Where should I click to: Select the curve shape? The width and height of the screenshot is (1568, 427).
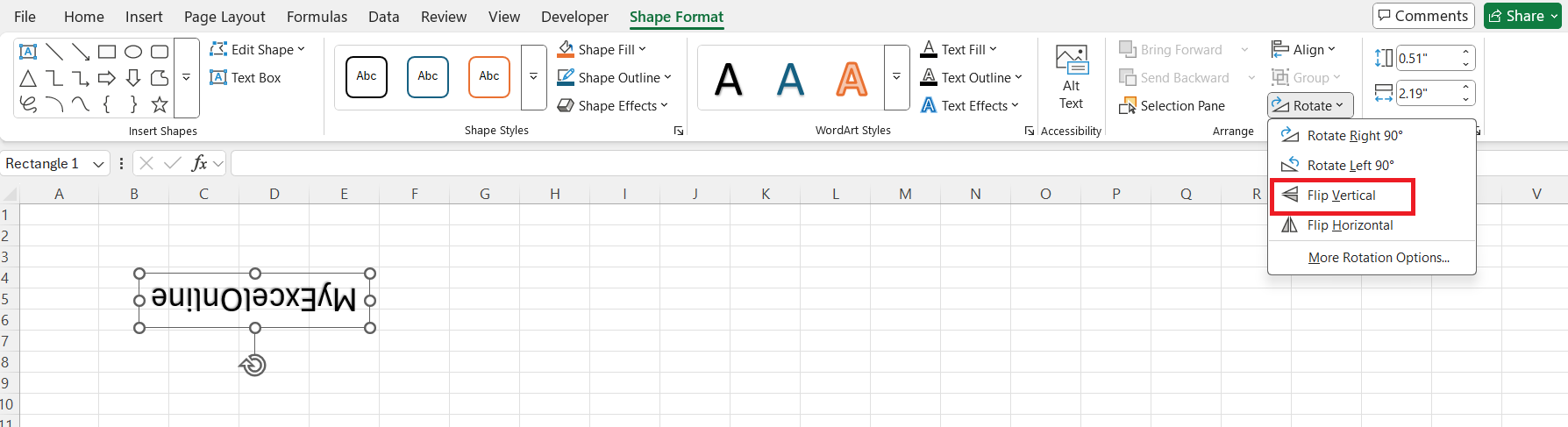(x=81, y=104)
